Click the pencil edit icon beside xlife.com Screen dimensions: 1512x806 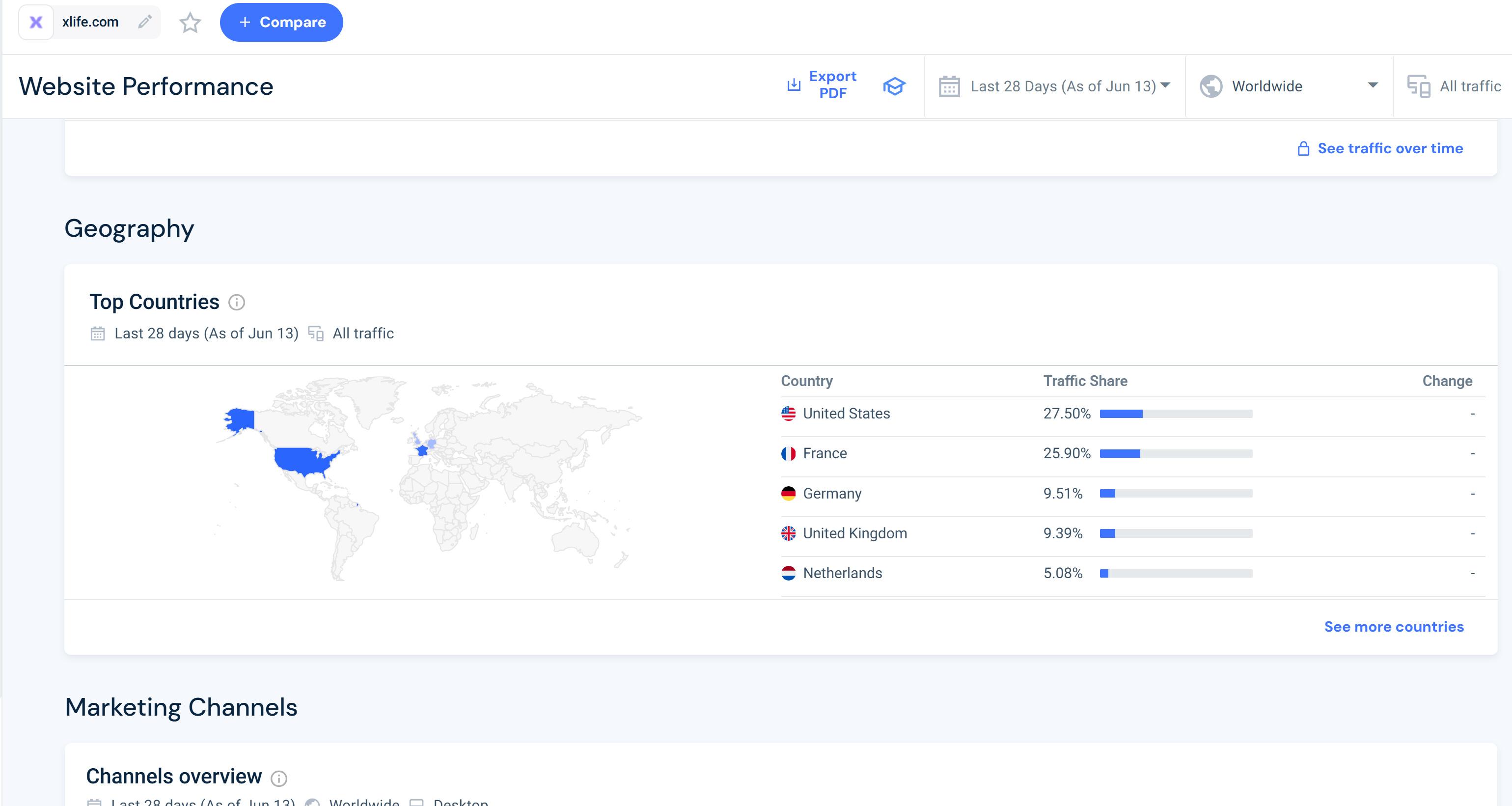coord(144,22)
